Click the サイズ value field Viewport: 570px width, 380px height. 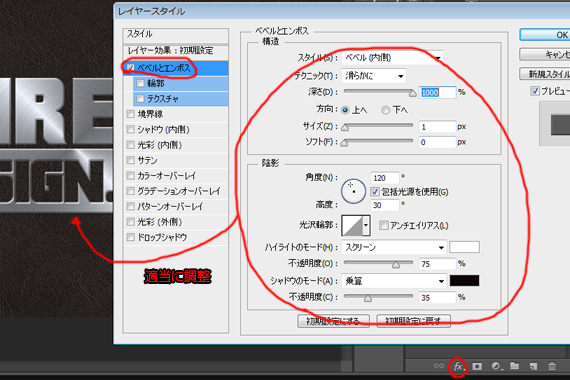coord(437,127)
